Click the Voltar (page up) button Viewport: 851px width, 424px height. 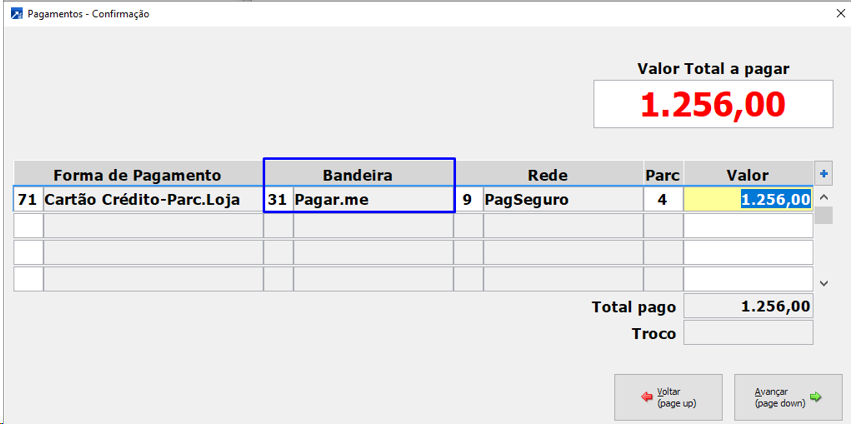pyautogui.click(x=668, y=397)
